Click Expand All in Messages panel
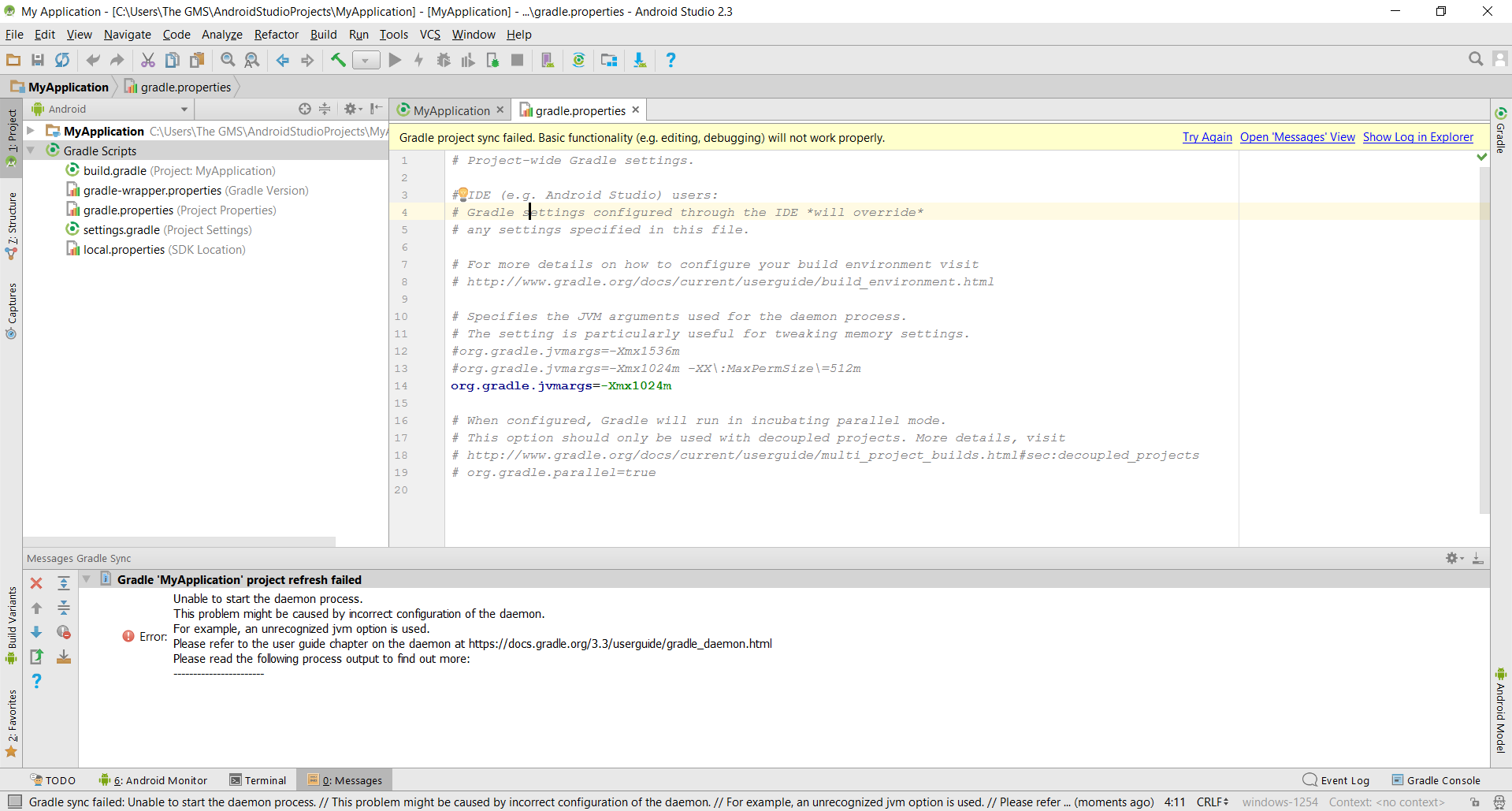This screenshot has width=1512, height=811. pyautogui.click(x=64, y=583)
